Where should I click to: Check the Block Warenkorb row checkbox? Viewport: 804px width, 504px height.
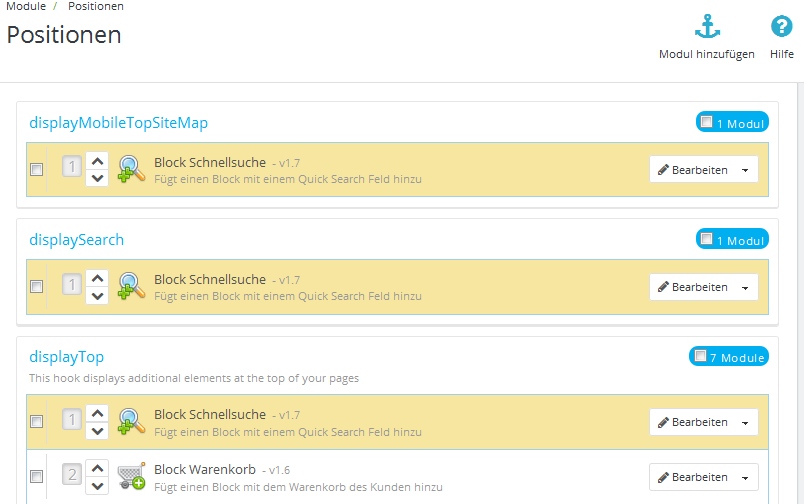pos(37,477)
